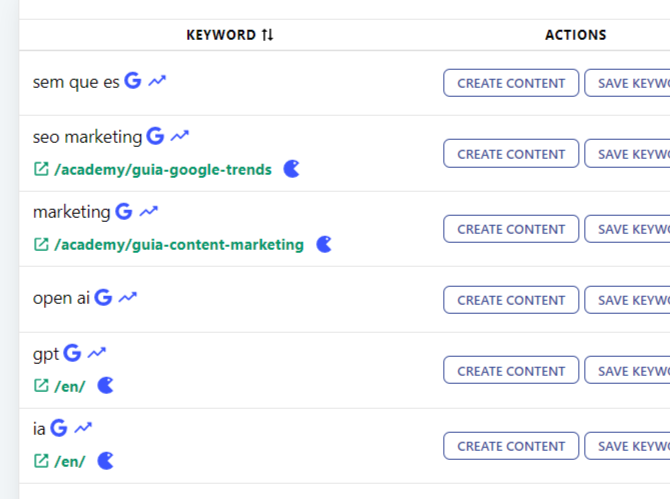The width and height of the screenshot is (670, 499).
Task: Open the external link icon for /academy/guia-google-trends
Action: click(x=41, y=169)
